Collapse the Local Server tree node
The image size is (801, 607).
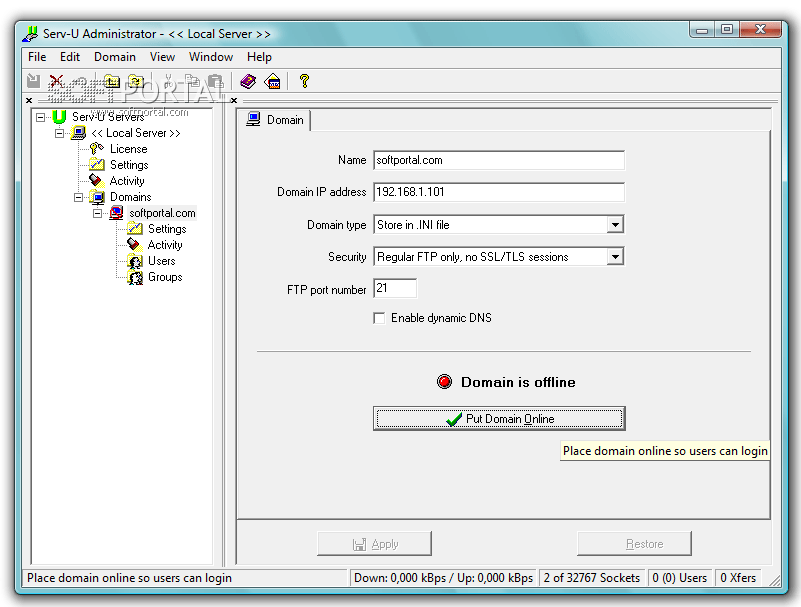(x=60, y=133)
